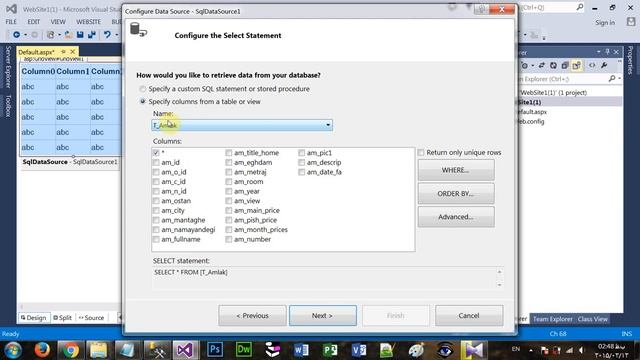Click Quick Launch magnifier icon in title bar
Viewport: 640px width, 360px height.
point(580,7)
